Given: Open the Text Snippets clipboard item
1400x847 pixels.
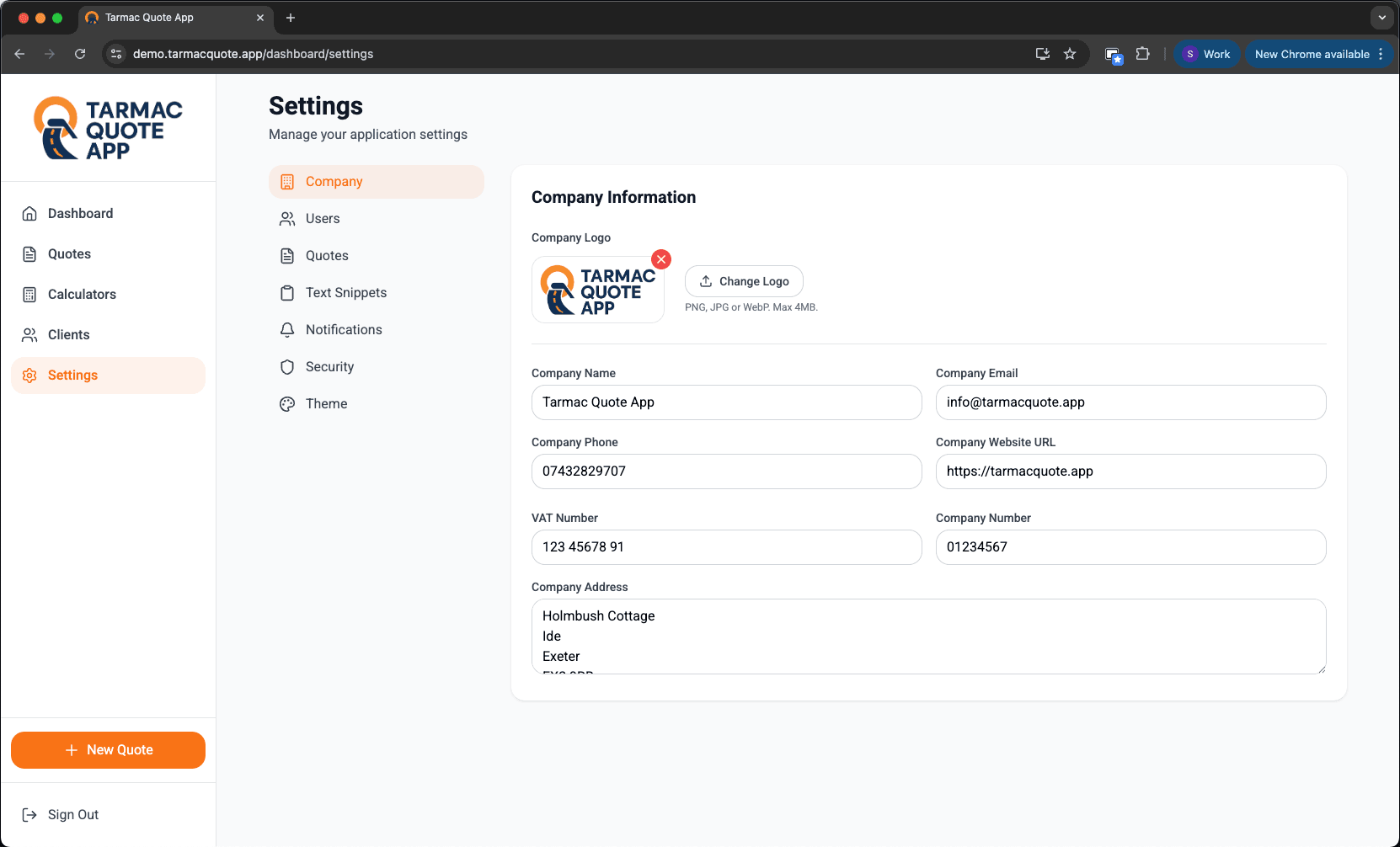Looking at the screenshot, I should pyautogui.click(x=345, y=293).
